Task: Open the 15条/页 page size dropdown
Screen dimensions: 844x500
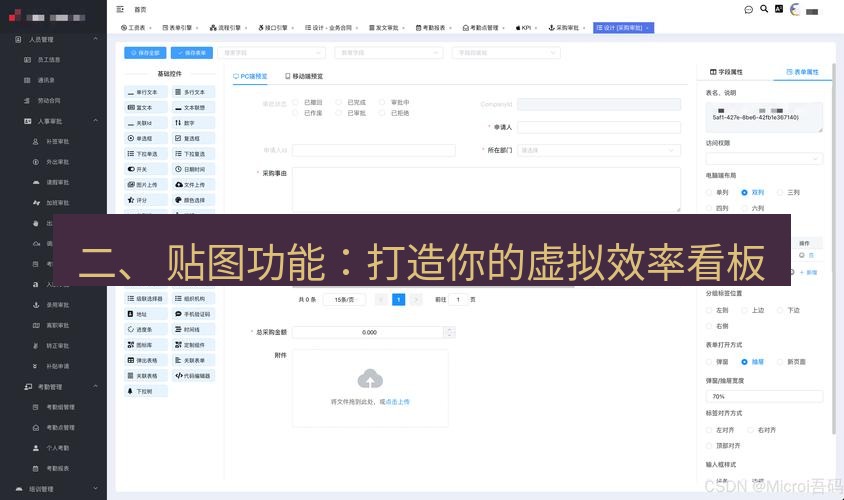Action: click(344, 300)
